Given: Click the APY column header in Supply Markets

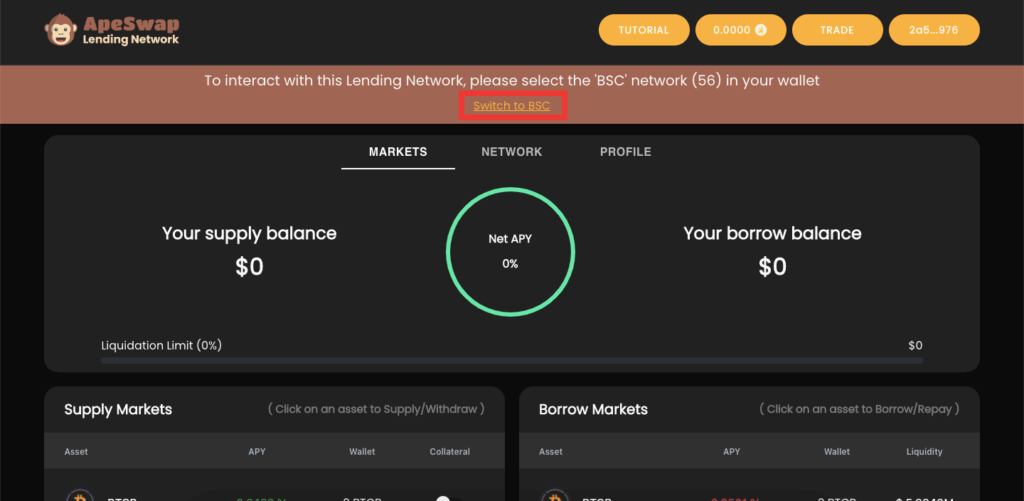Looking at the screenshot, I should click(x=257, y=452).
